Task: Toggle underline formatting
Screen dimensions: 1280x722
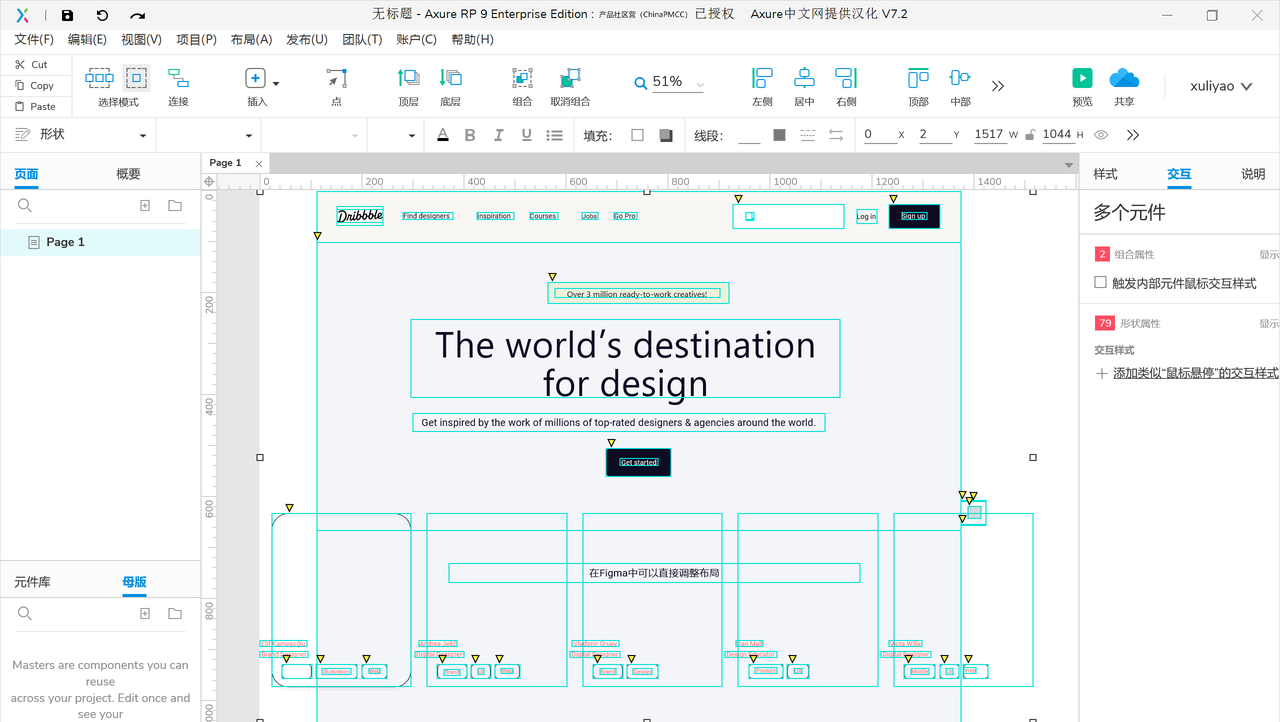Action: [x=526, y=135]
